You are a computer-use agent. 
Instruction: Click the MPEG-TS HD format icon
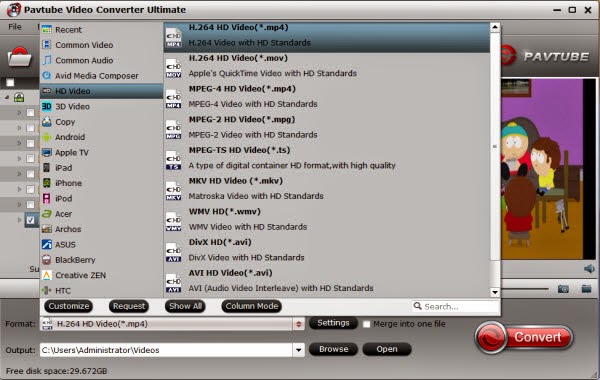pos(173,160)
